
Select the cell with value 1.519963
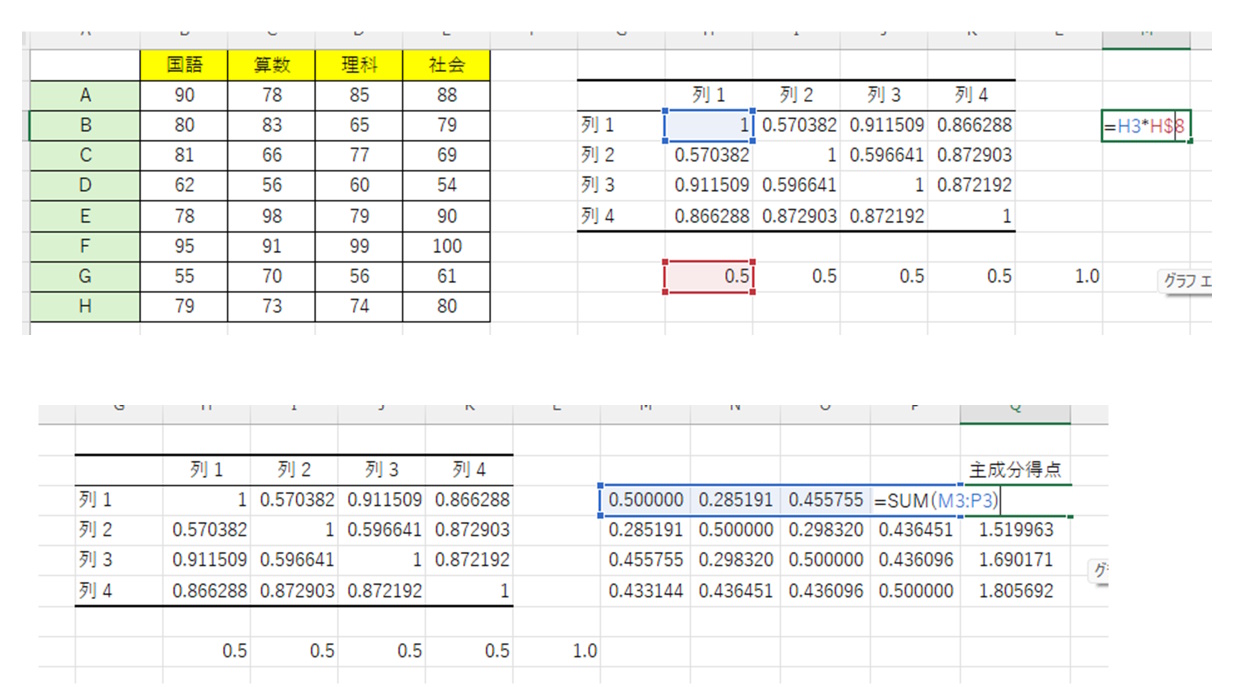click(1015, 530)
